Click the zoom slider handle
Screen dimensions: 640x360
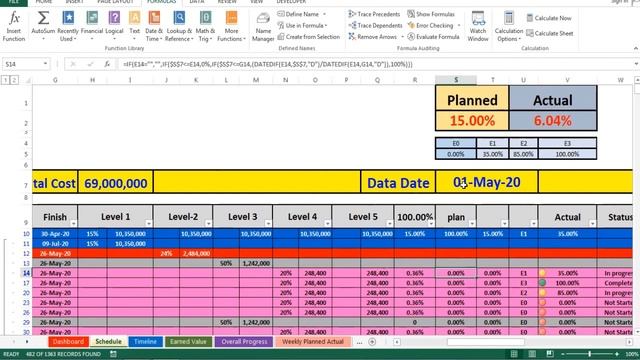tap(589, 354)
